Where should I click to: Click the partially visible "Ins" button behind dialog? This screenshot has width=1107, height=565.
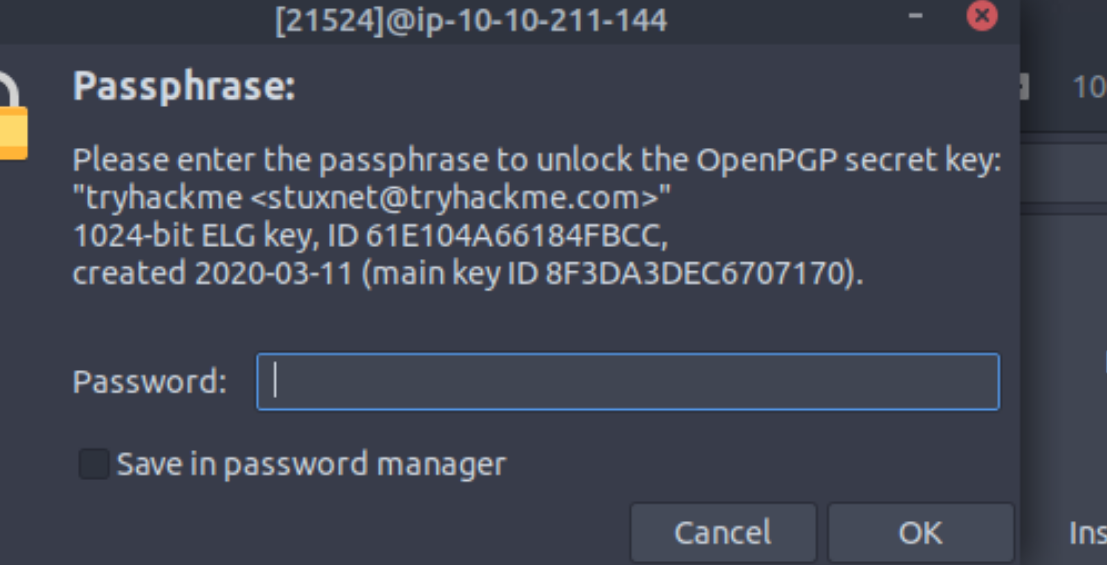[x=1087, y=532]
